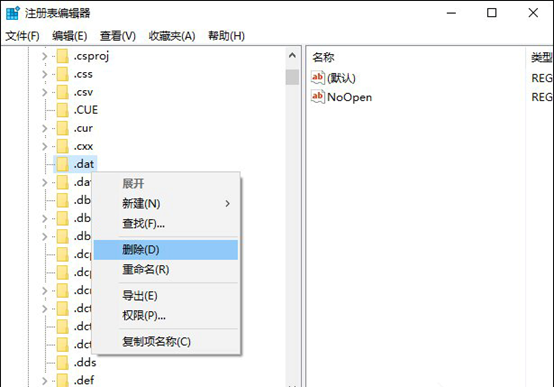
Task: Click the .cxx folder icon
Action: (x=63, y=146)
